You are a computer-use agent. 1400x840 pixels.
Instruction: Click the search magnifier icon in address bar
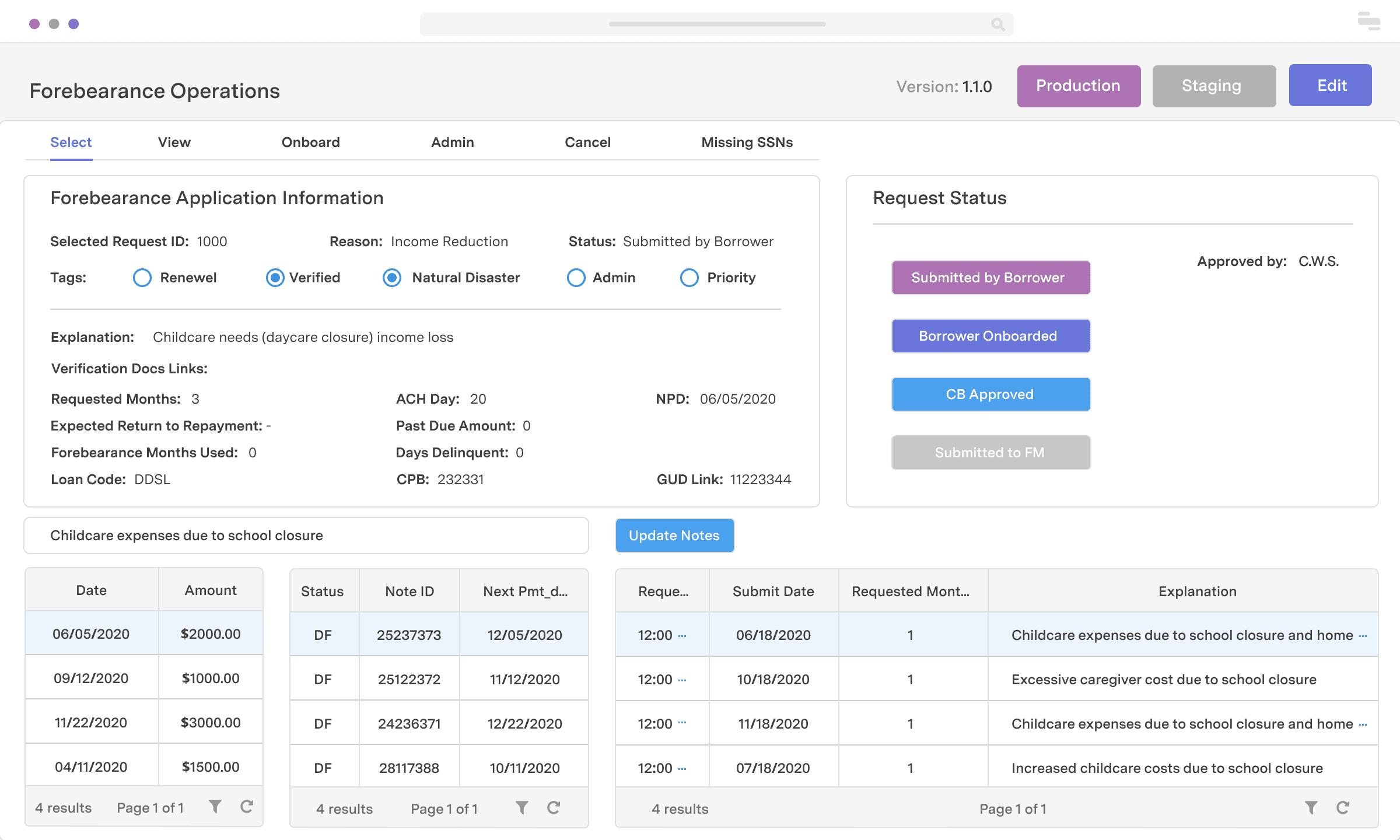998,24
